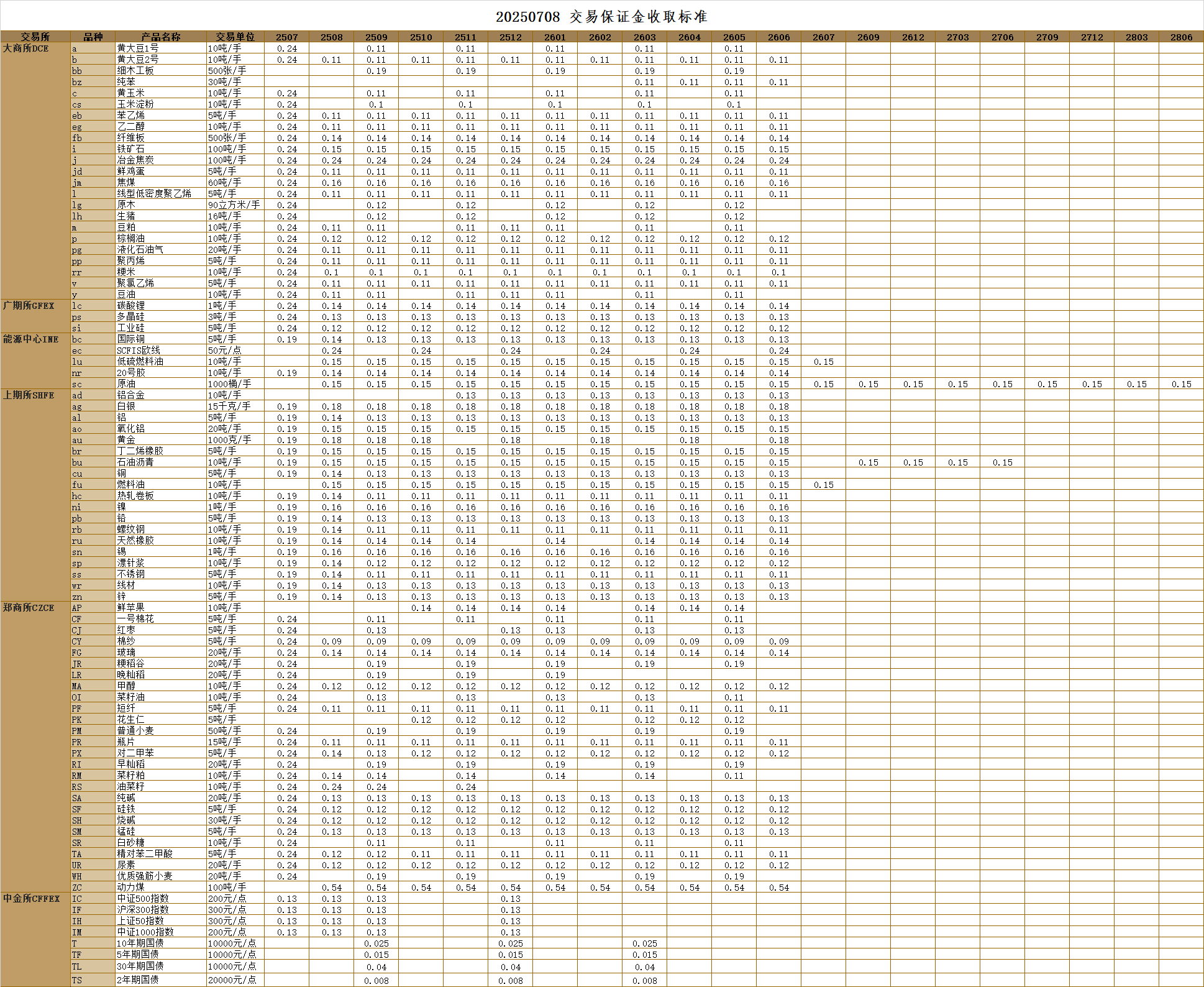Click the 2512 contract month header

(x=511, y=37)
